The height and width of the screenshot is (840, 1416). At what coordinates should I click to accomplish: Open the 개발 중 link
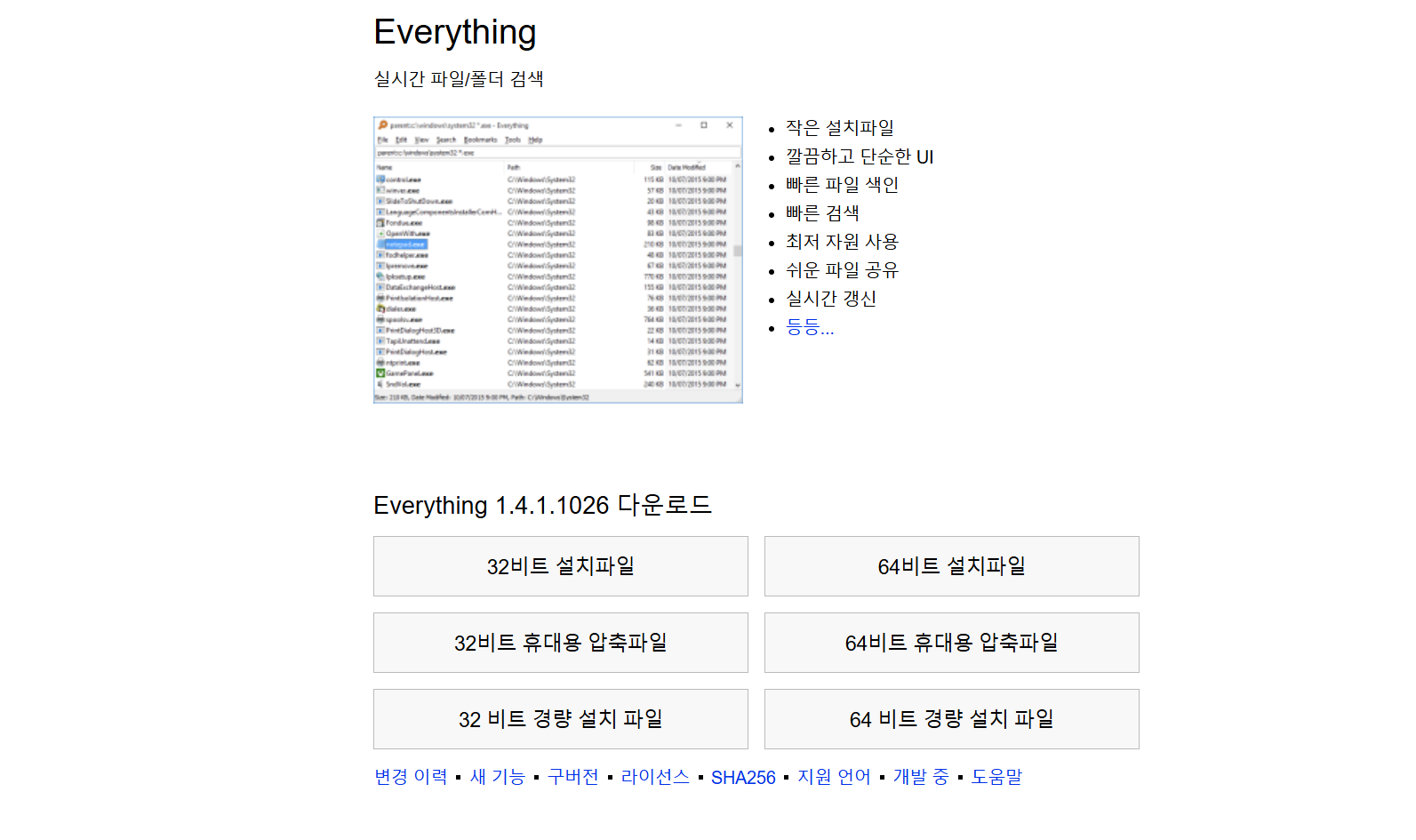(921, 777)
